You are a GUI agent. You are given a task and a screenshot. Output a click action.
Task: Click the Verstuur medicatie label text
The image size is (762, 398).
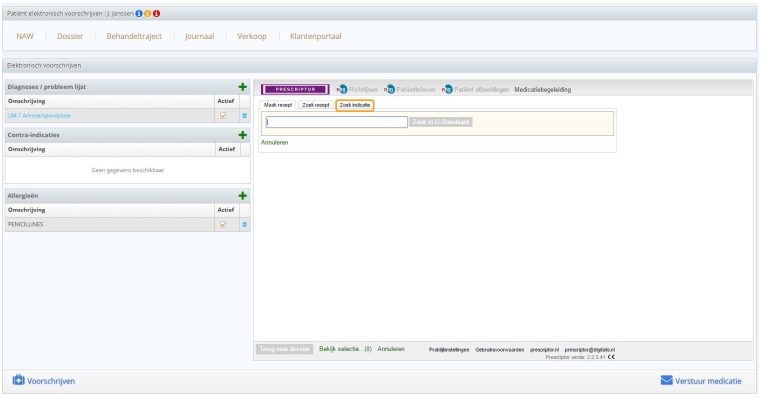pyautogui.click(x=708, y=381)
